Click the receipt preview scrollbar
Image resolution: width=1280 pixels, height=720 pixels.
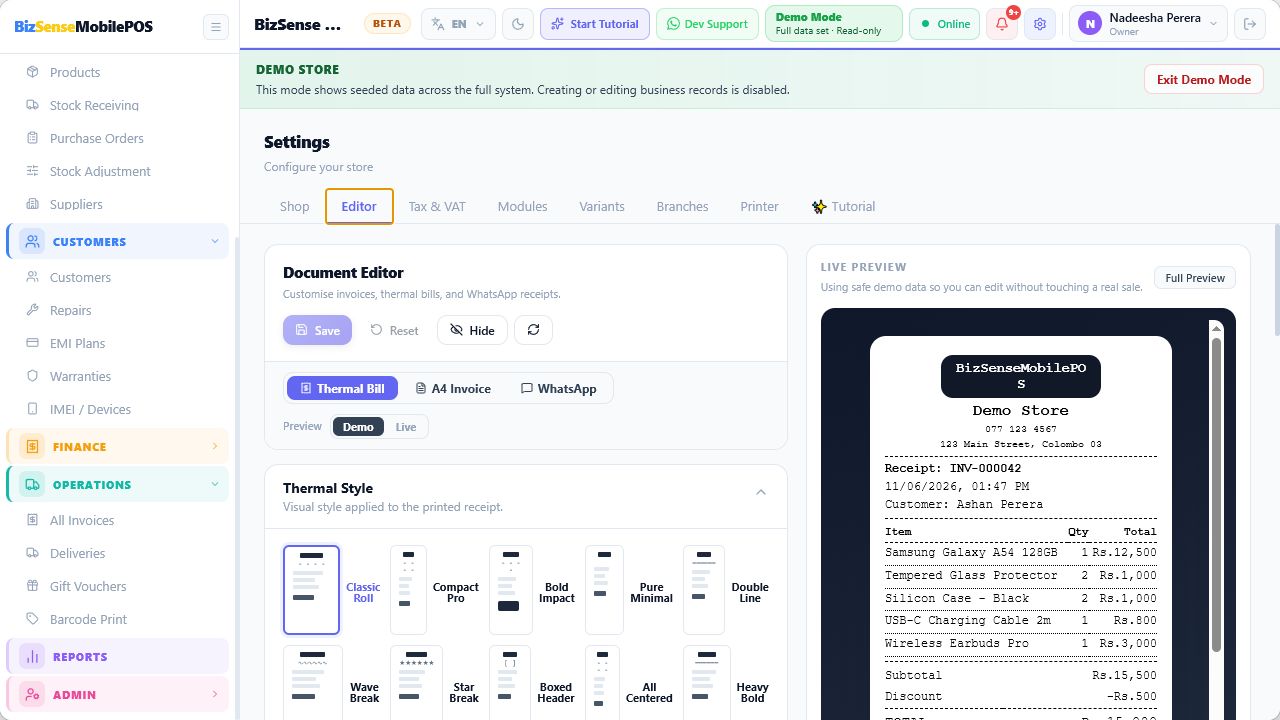[x=1216, y=495]
